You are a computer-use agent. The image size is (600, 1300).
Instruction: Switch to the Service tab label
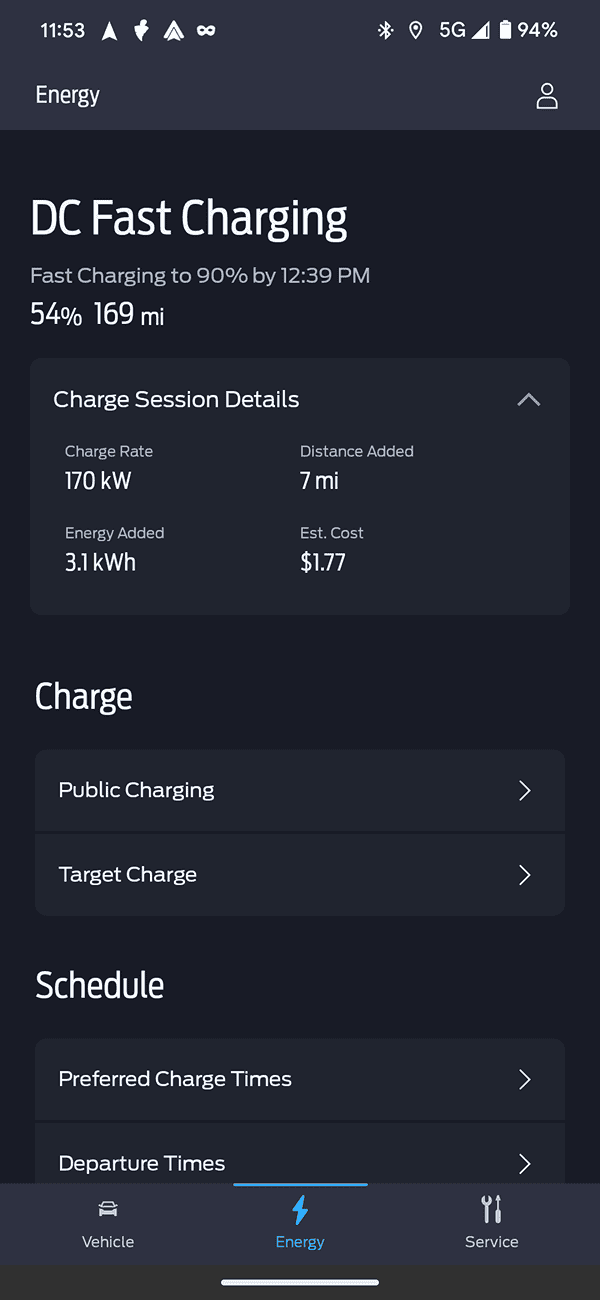(x=491, y=1242)
